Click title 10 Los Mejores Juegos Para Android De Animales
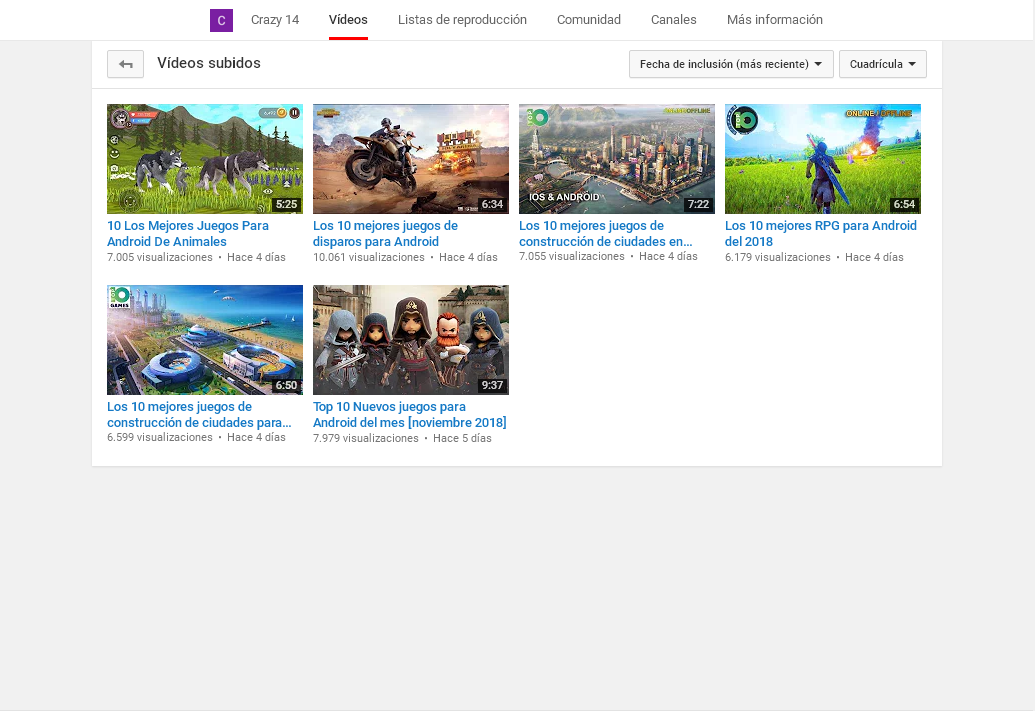This screenshot has height=711, width=1035. coord(187,234)
